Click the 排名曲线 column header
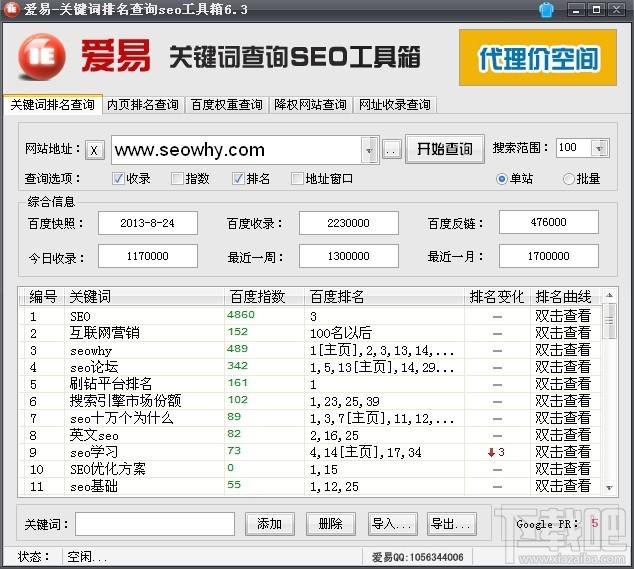Screen dimensions: 634x569 pos(566,296)
